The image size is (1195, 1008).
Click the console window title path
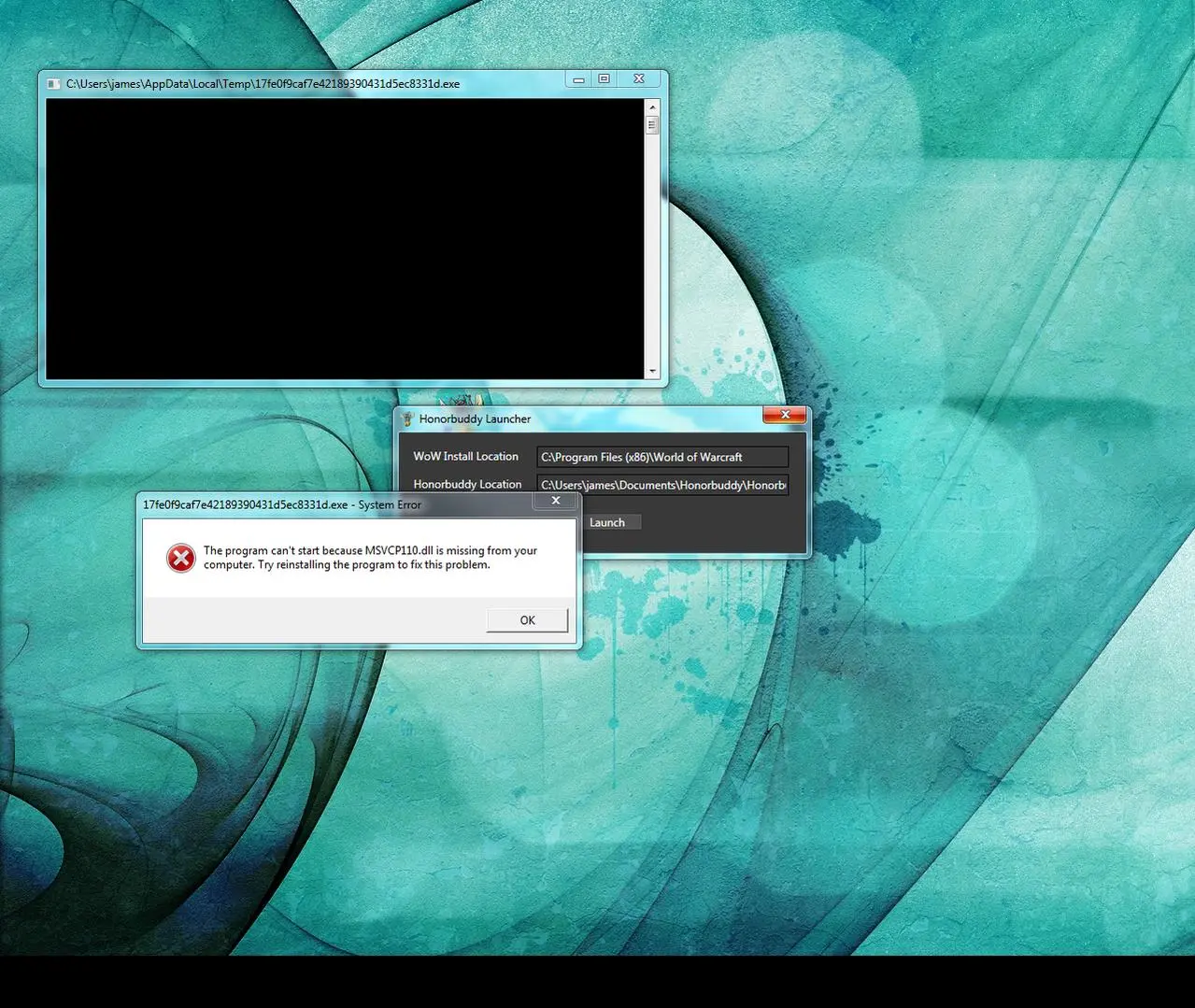(x=263, y=84)
